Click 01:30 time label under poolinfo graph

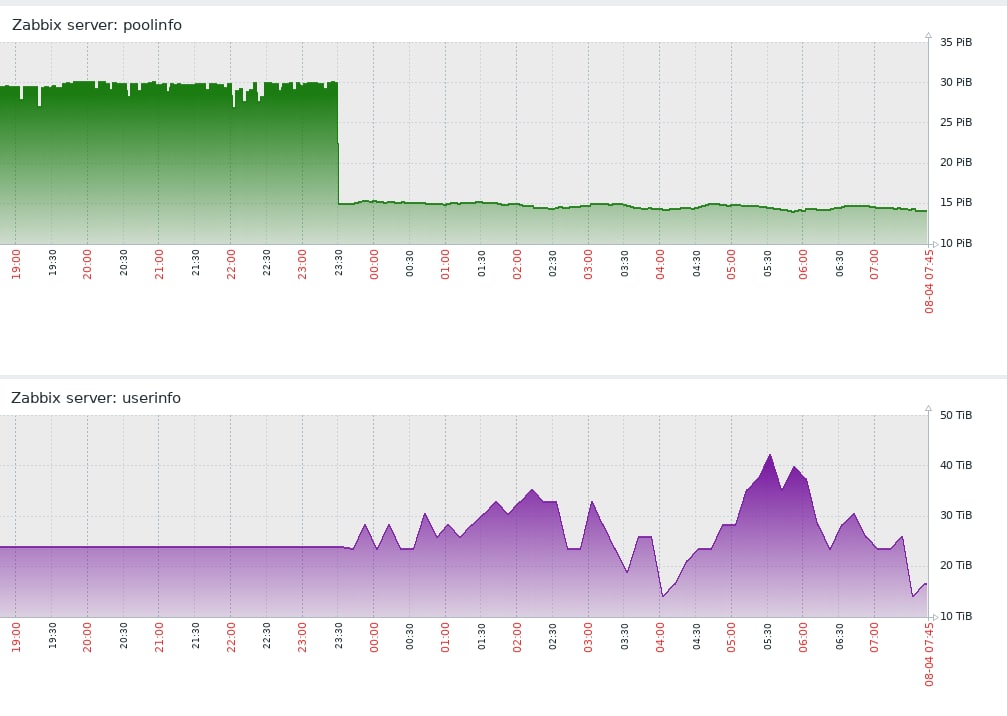pos(482,263)
